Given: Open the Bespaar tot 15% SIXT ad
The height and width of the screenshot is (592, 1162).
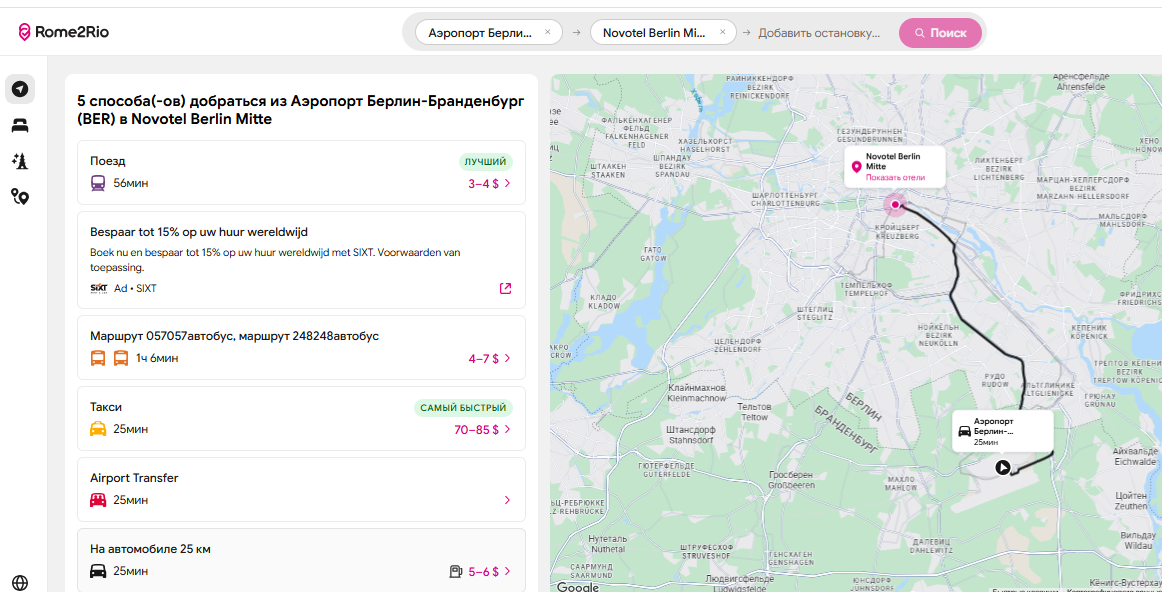Looking at the screenshot, I should tap(302, 260).
